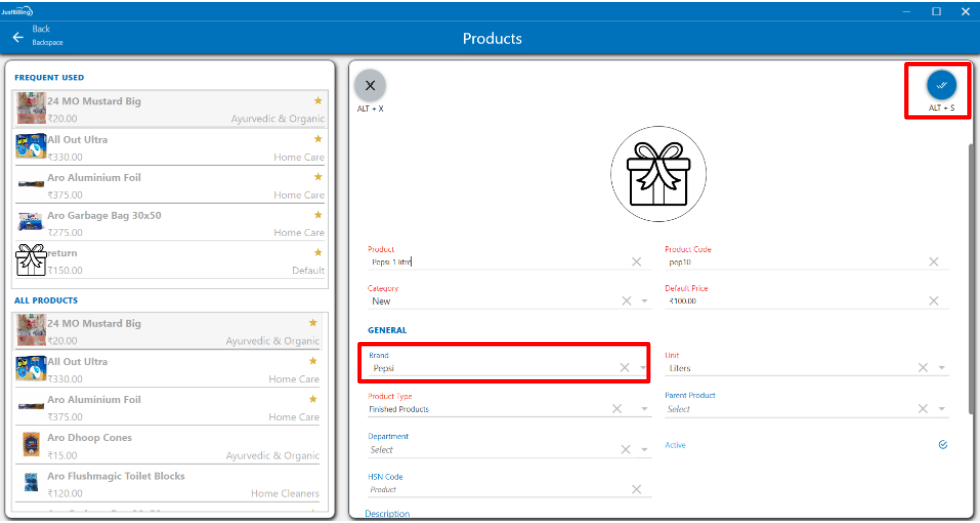
Task: Clear the HSN Code field
Action: click(x=636, y=489)
